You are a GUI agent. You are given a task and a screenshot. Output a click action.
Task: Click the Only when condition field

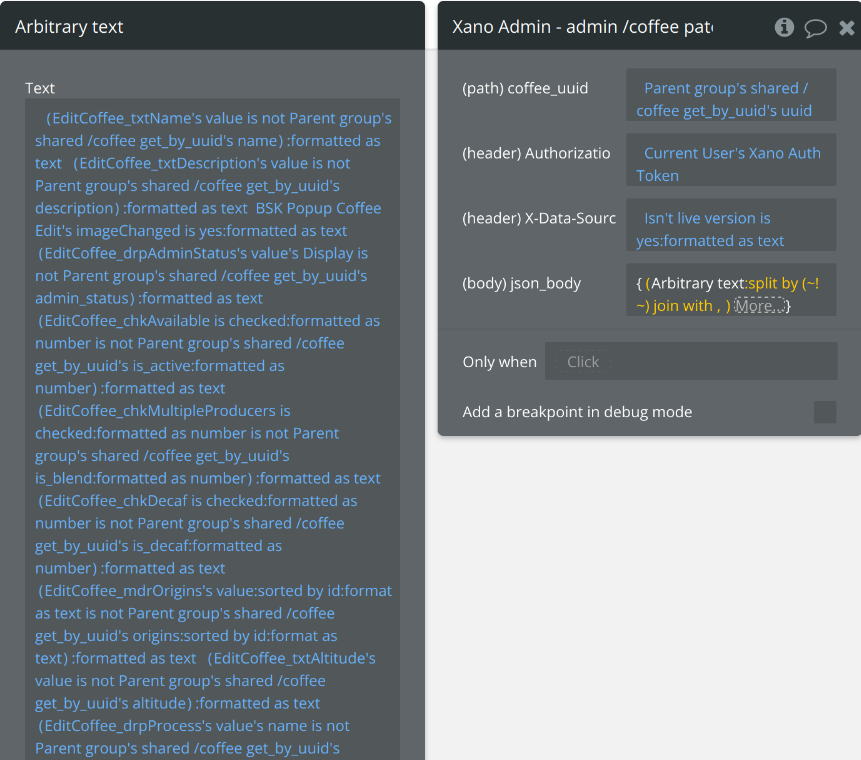click(691, 362)
